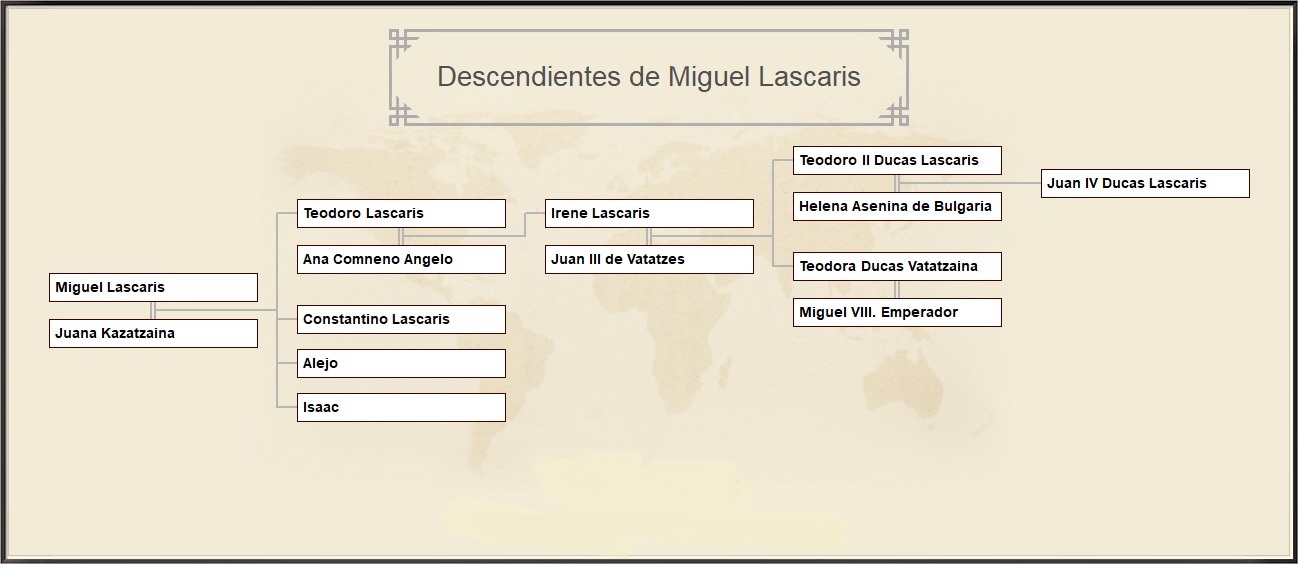Click the Descendientes de Miguel Lascaris title
Screen dimensions: 1298x564
click(649, 77)
